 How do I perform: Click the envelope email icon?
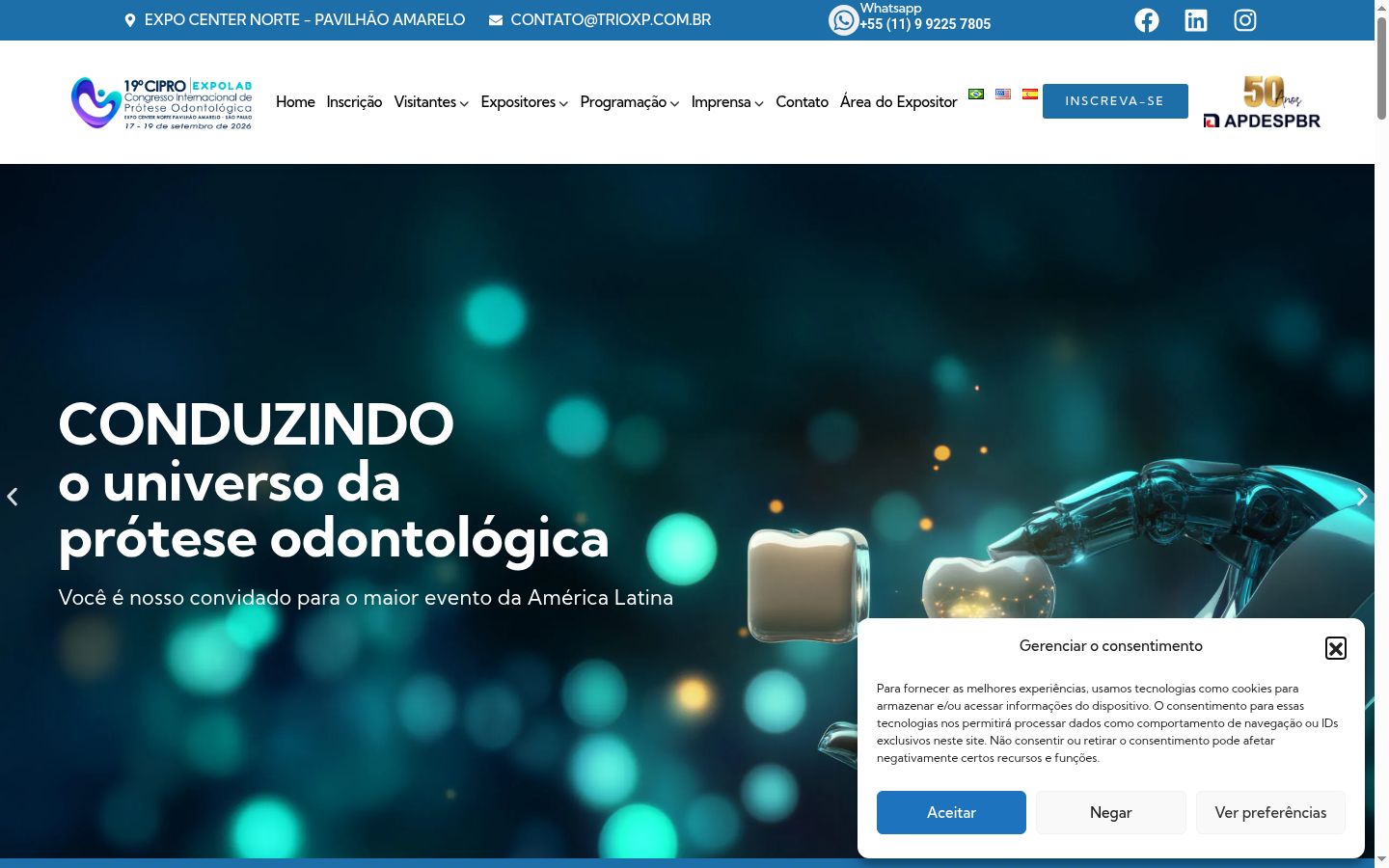tap(496, 20)
